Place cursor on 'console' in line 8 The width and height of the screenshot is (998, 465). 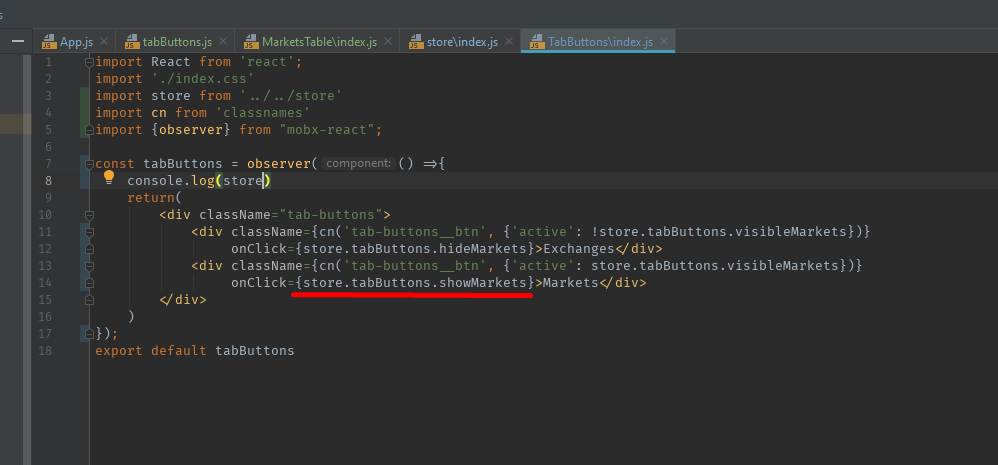pos(155,181)
